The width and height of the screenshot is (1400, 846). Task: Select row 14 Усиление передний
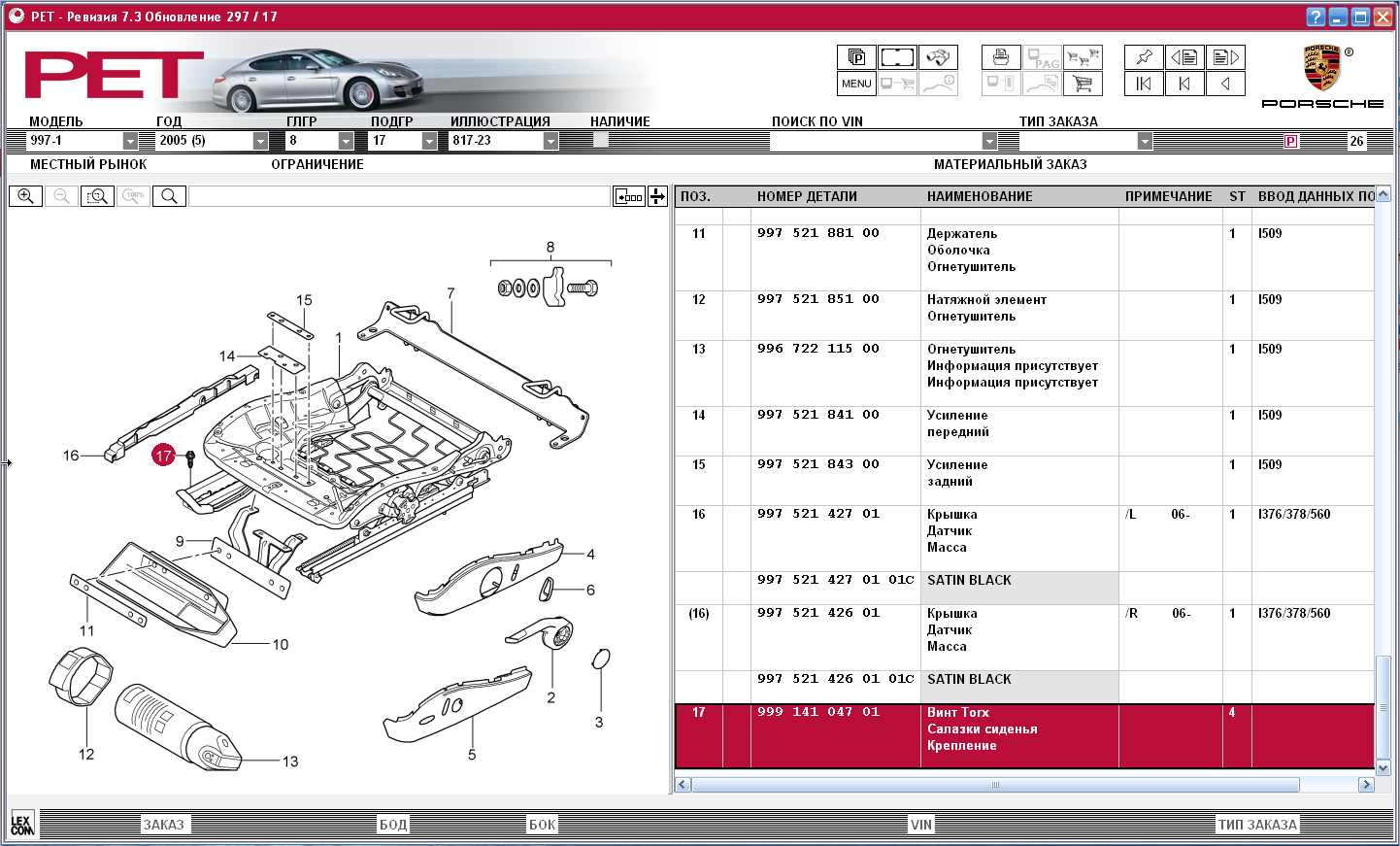pos(1024,431)
